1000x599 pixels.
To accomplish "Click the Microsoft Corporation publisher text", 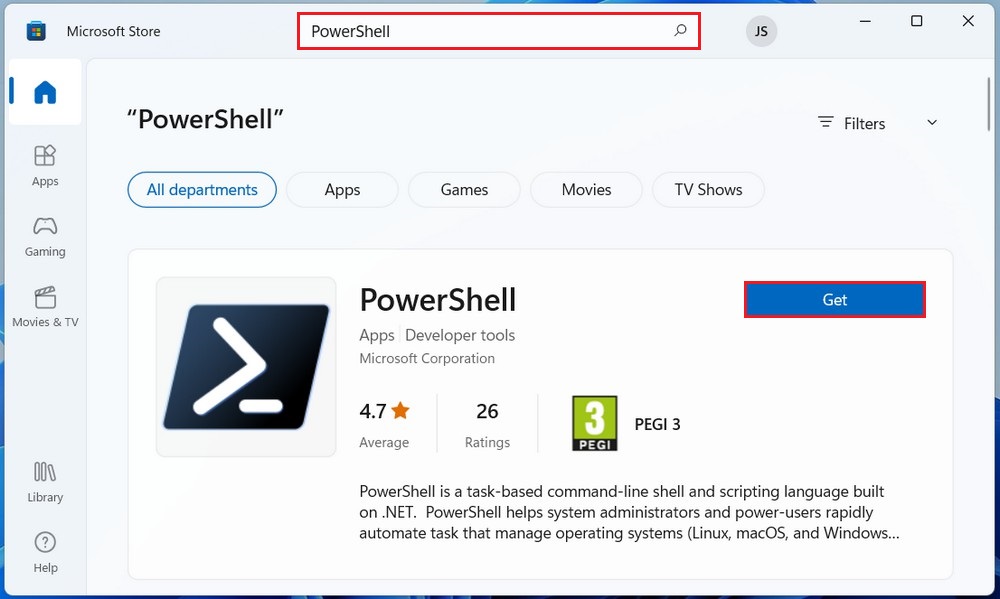I will [x=427, y=359].
